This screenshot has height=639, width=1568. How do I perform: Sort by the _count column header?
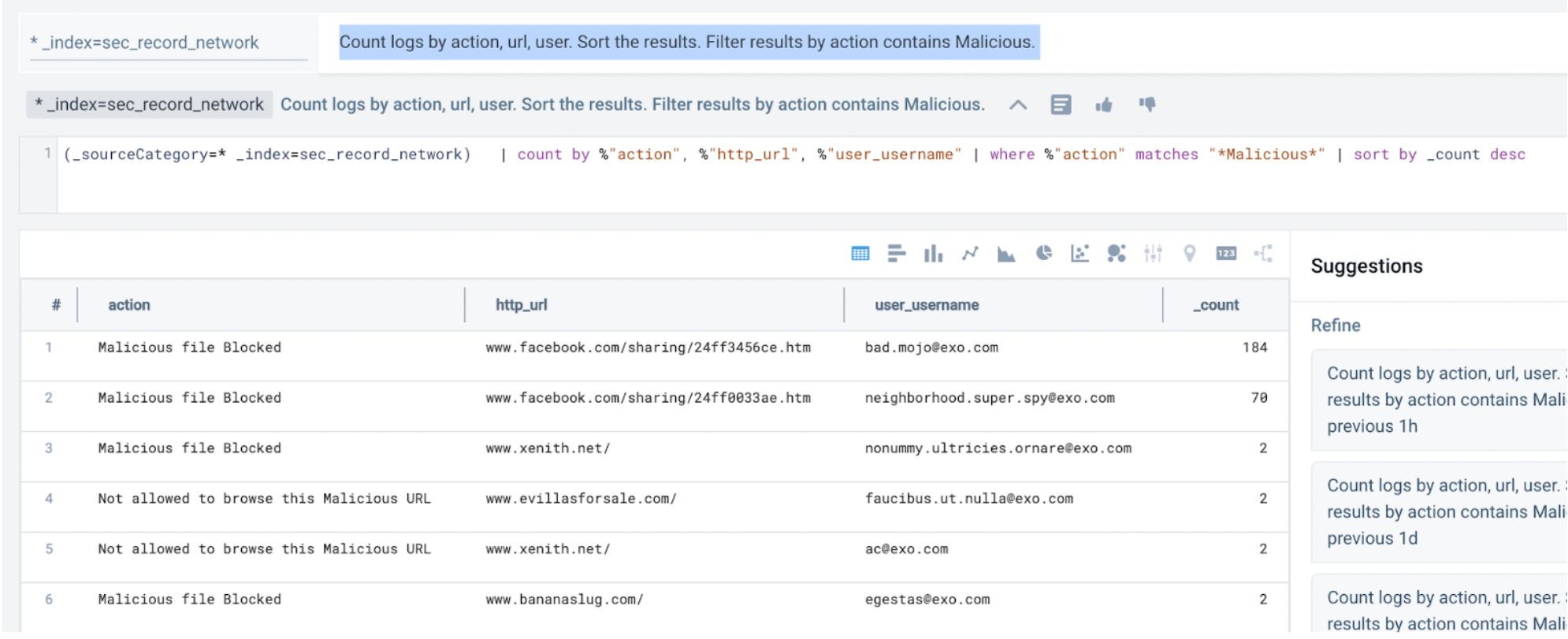[1216, 305]
